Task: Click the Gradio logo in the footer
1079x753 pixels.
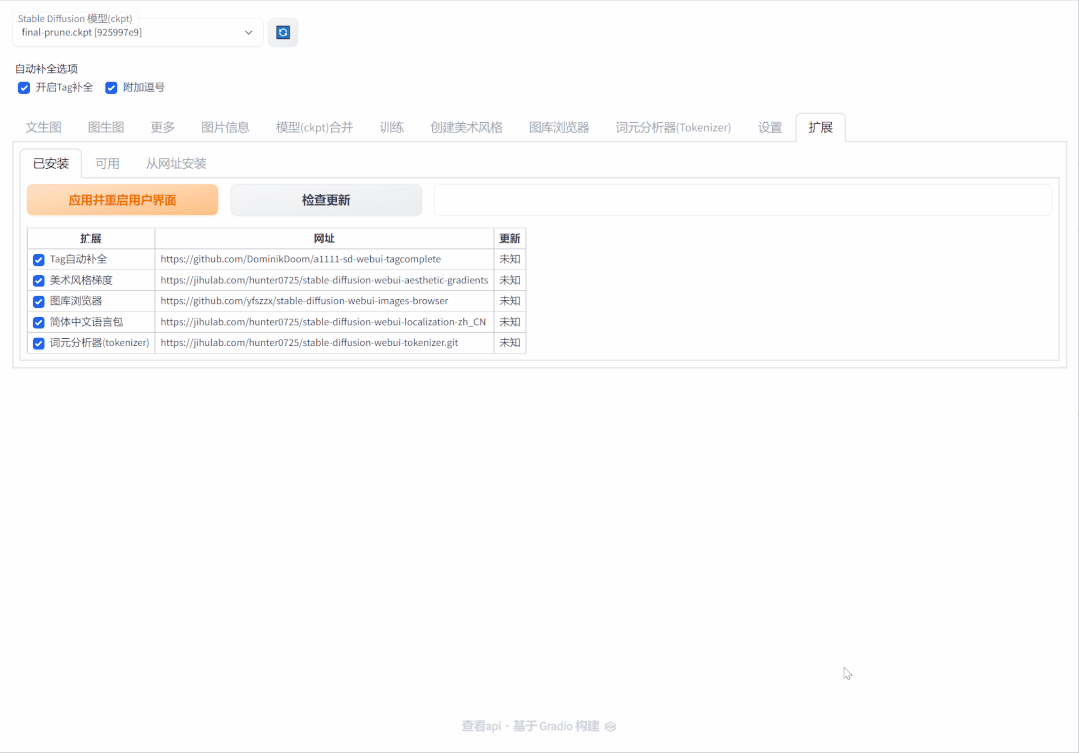Action: (x=611, y=726)
